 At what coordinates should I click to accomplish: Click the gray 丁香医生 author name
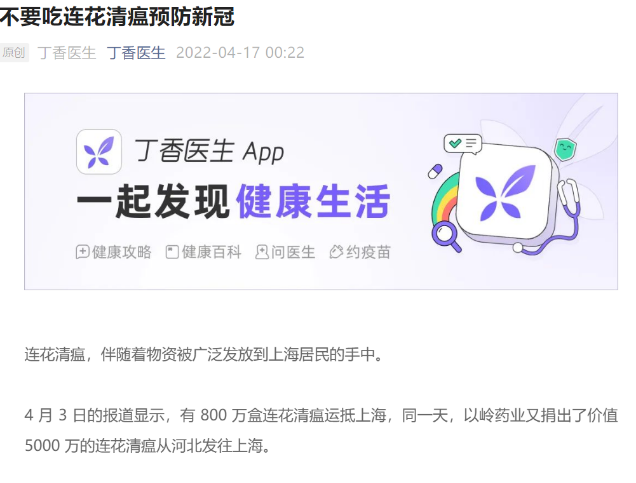(67, 53)
